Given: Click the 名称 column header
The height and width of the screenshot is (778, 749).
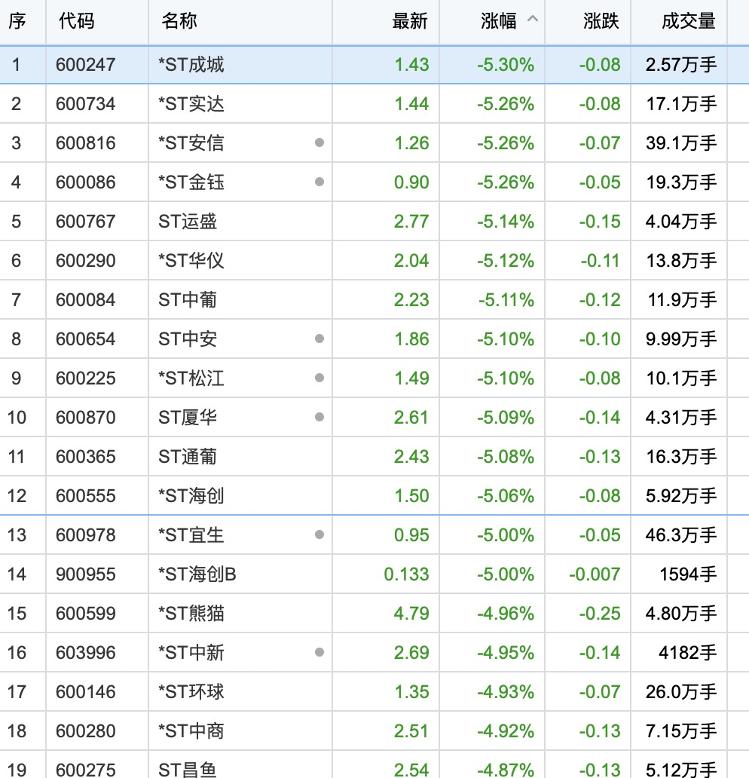Looking at the screenshot, I should [x=179, y=21].
